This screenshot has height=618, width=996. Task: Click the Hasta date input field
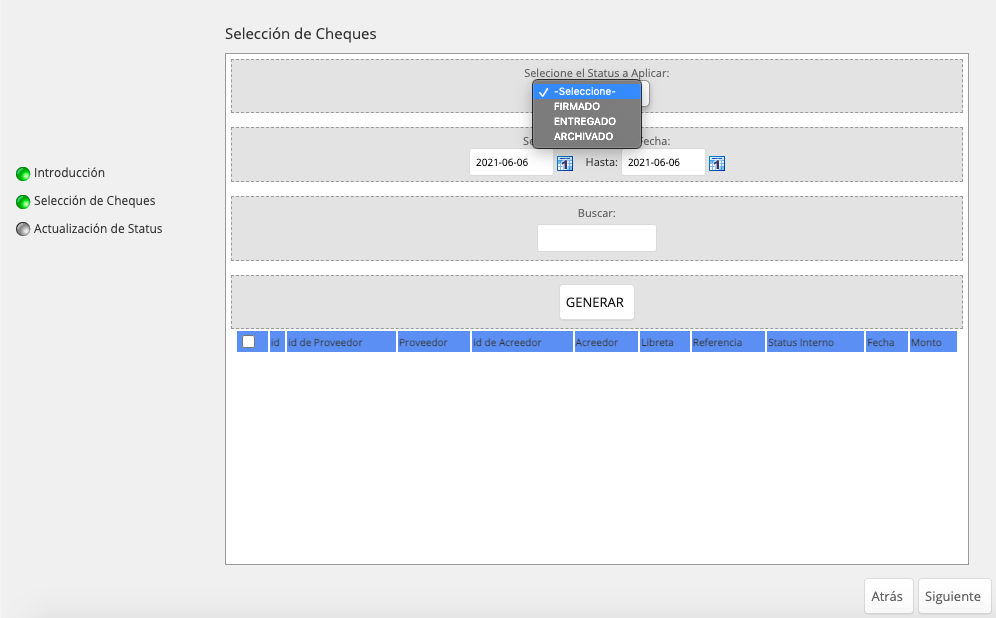coord(663,163)
